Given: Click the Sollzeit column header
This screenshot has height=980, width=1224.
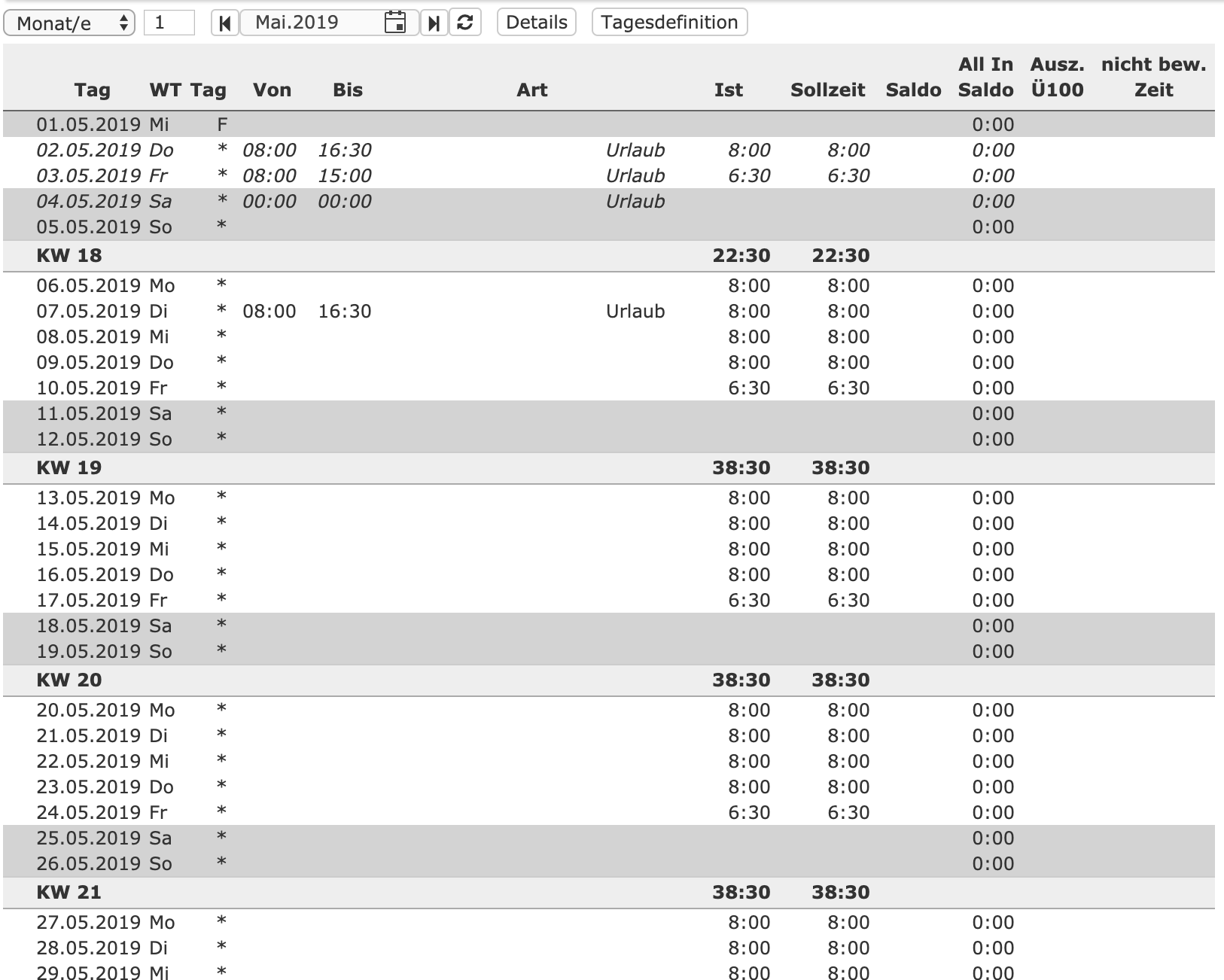Looking at the screenshot, I should click(x=827, y=90).
